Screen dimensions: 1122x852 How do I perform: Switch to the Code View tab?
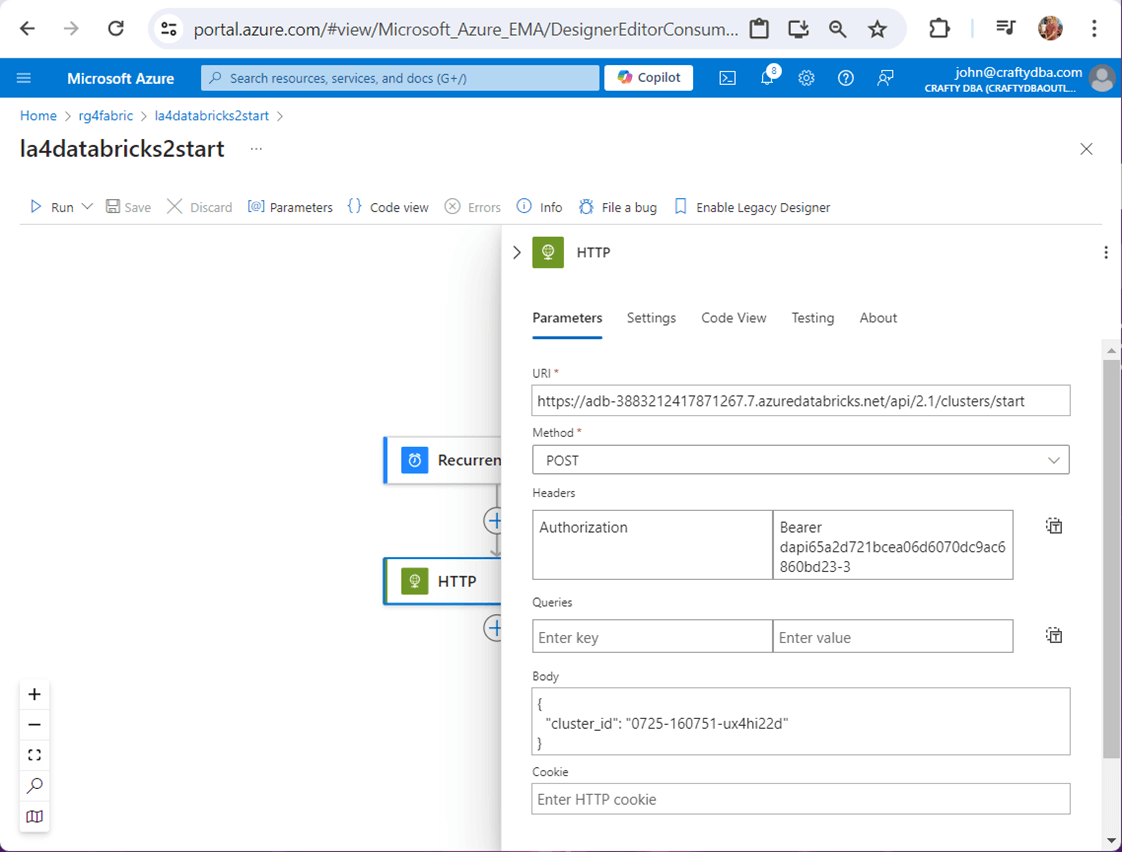(x=733, y=318)
